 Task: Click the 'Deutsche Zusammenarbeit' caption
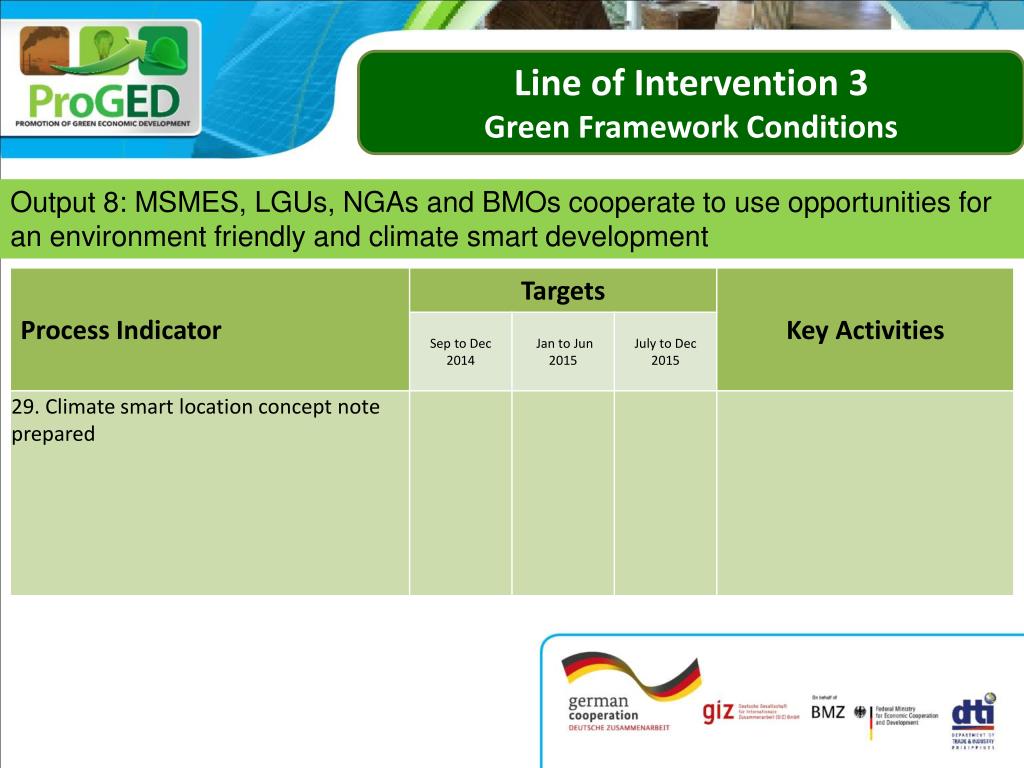click(619, 728)
